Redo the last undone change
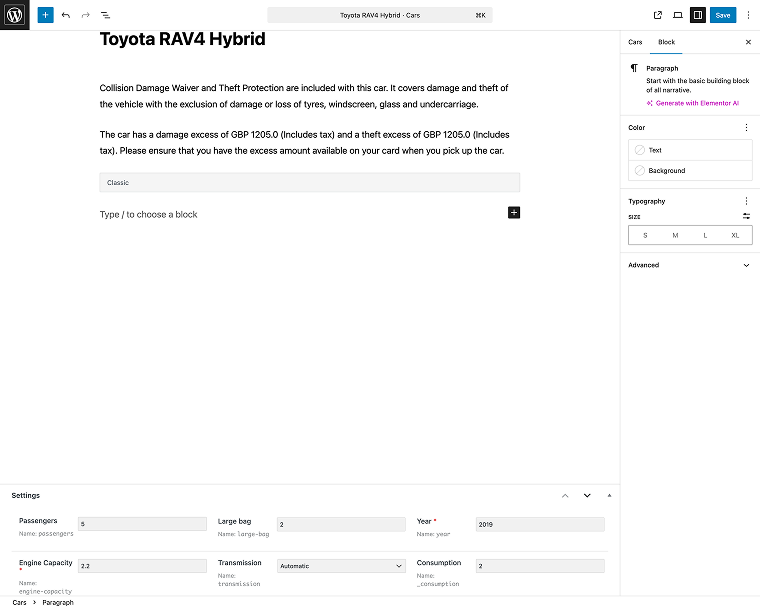Image resolution: width=760 pixels, height=608 pixels. point(86,15)
